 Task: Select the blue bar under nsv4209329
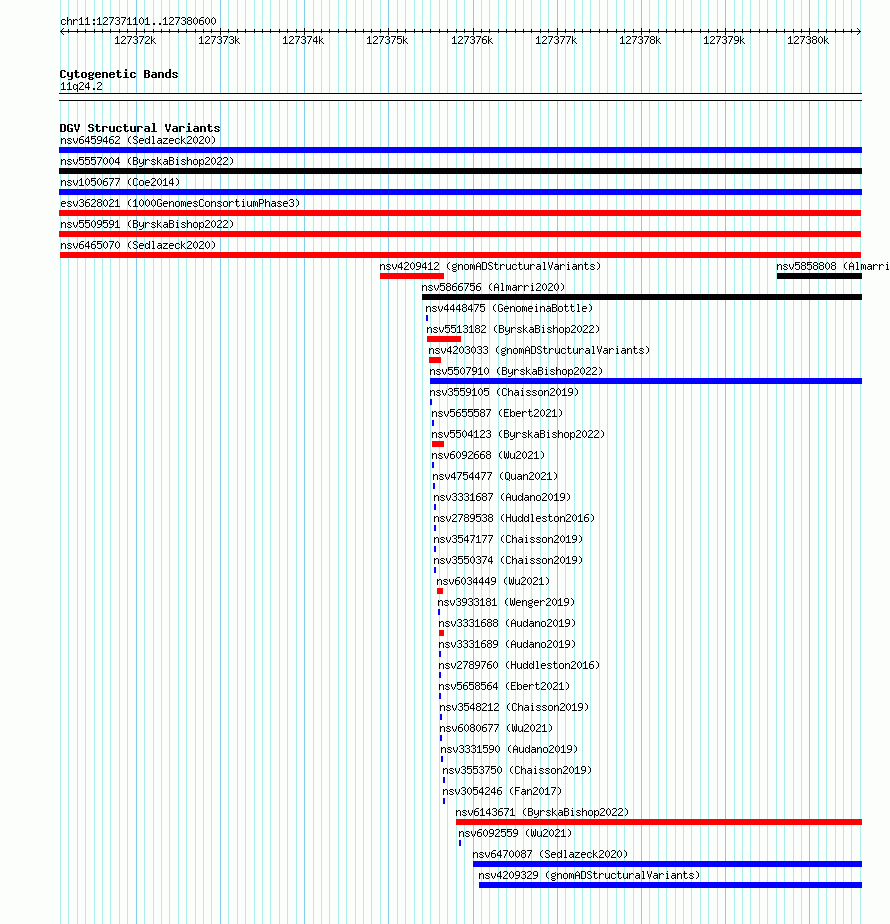[670, 886]
